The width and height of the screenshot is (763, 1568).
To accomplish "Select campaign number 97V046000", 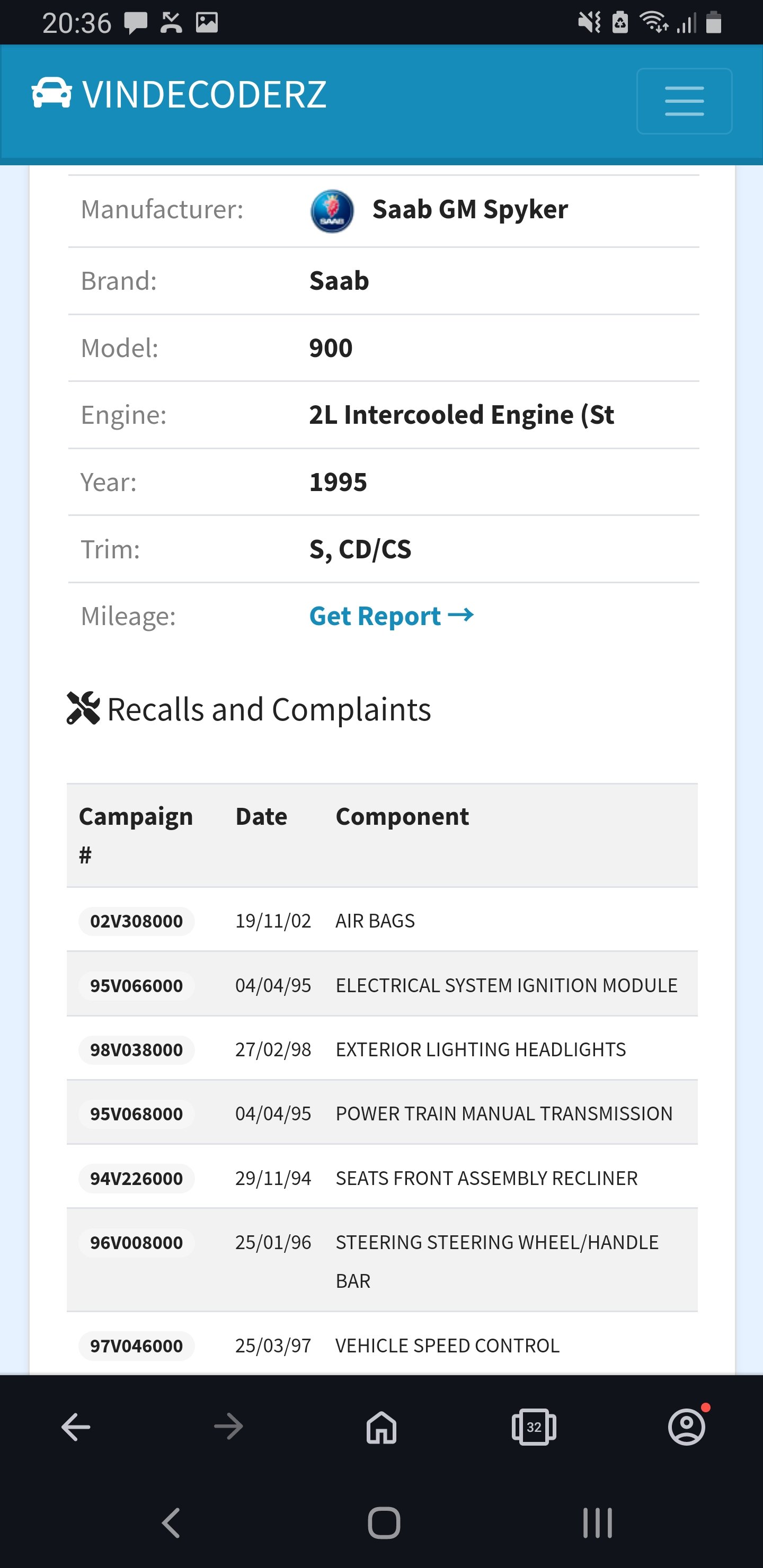I will click(136, 1346).
